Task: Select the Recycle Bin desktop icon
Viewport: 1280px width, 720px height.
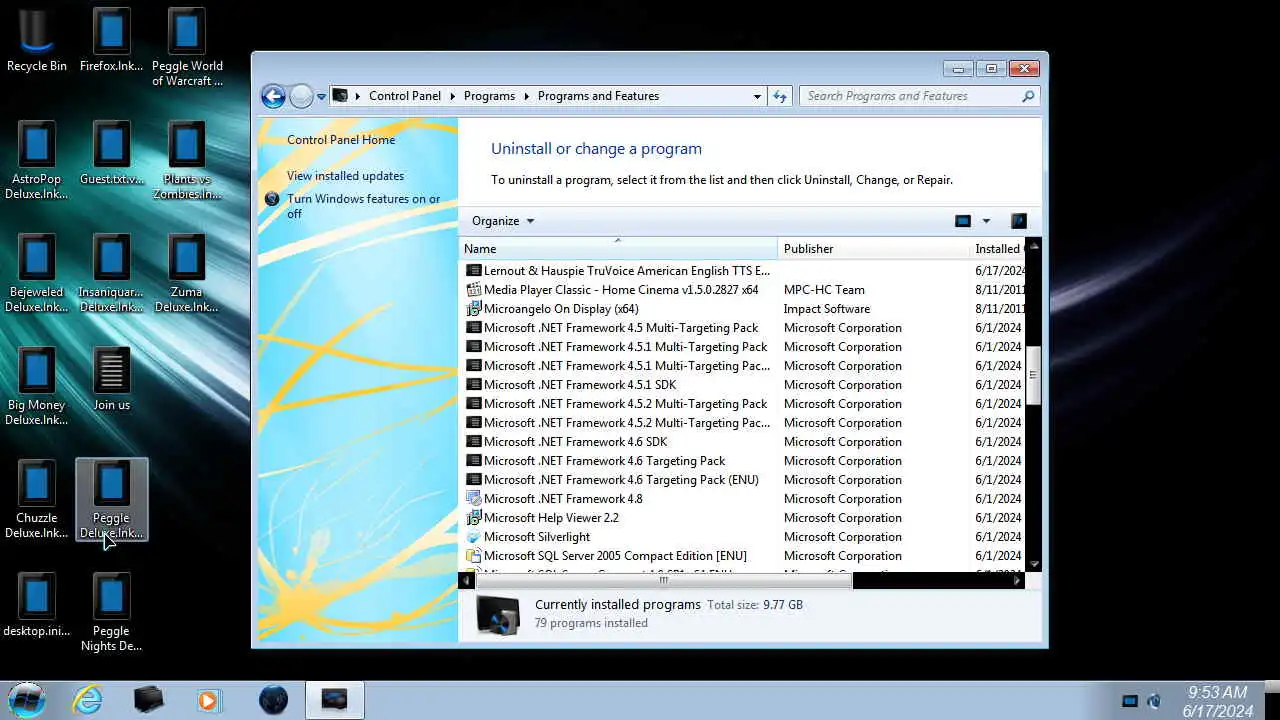Action: [37, 41]
